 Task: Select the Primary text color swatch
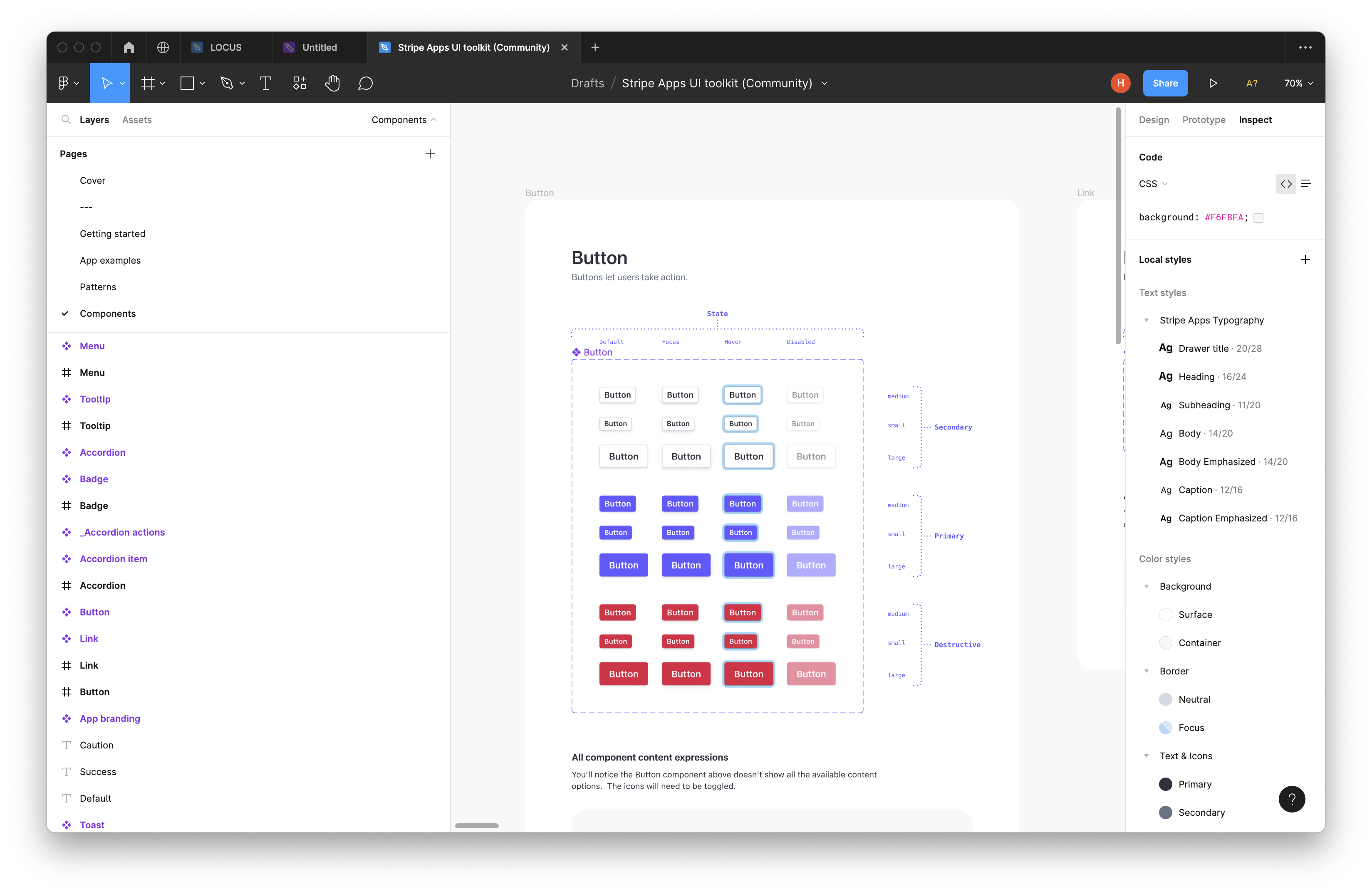(x=1165, y=784)
